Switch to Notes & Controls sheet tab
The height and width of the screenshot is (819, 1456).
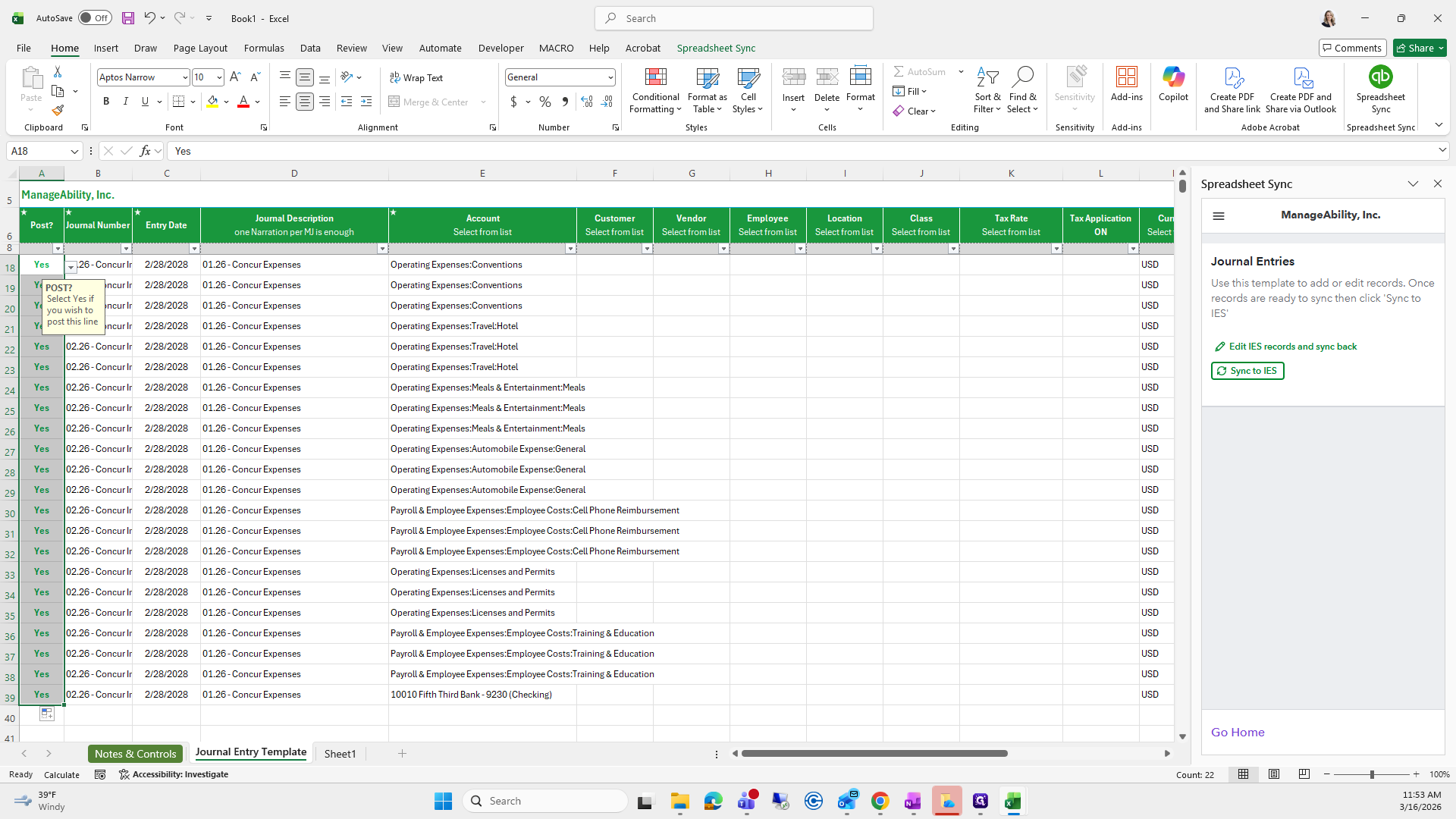coord(135,754)
